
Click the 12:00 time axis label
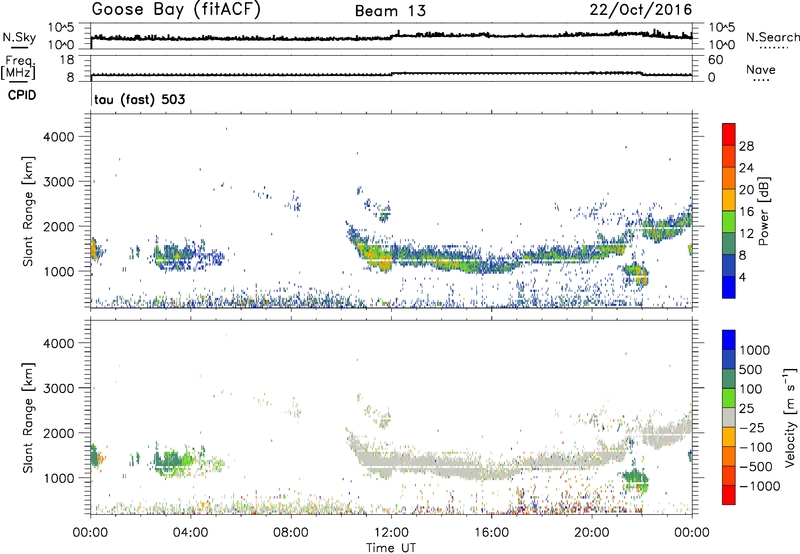point(391,533)
